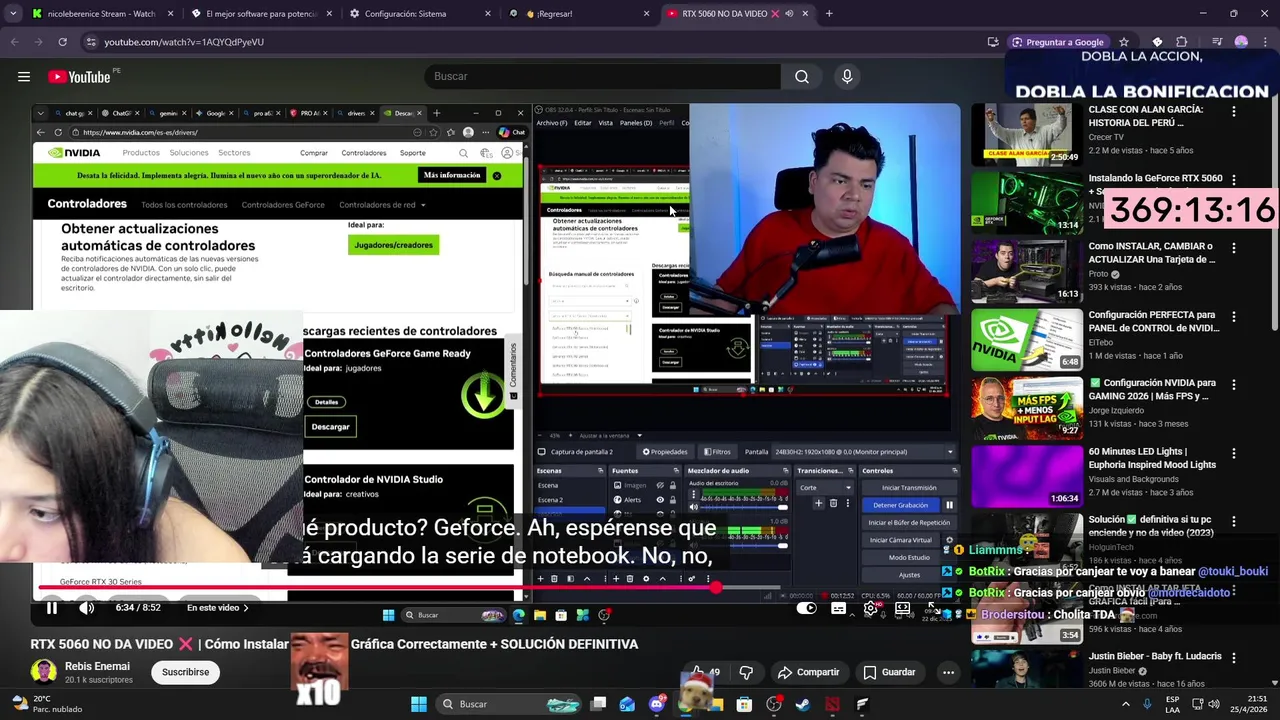The image size is (1280, 720).
Task: Start voice search with microphone icon
Action: [847, 76]
